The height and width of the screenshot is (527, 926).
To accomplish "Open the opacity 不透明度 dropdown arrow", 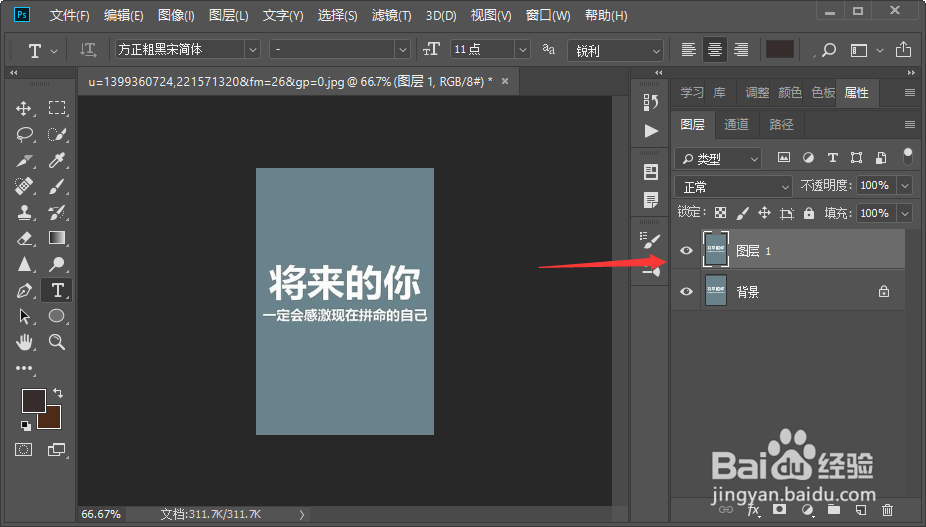I will [x=905, y=186].
